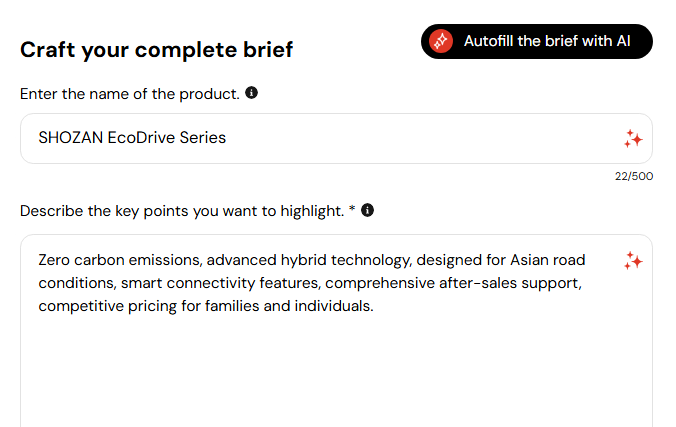Focus the product name input field
This screenshot has height=427, width=676.
[x=400, y=138]
